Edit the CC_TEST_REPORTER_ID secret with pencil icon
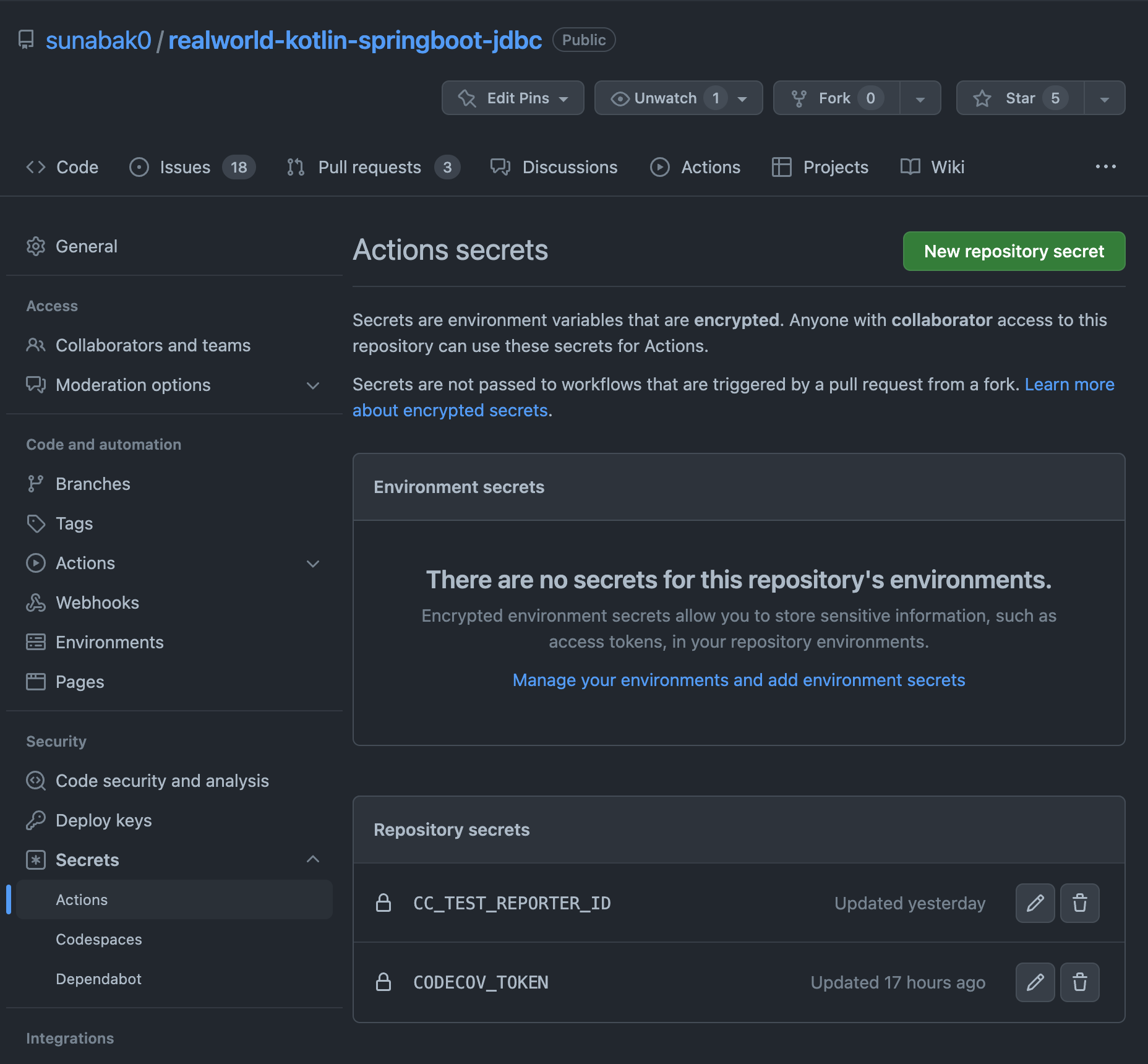Image resolution: width=1148 pixels, height=1064 pixels. coord(1035,903)
